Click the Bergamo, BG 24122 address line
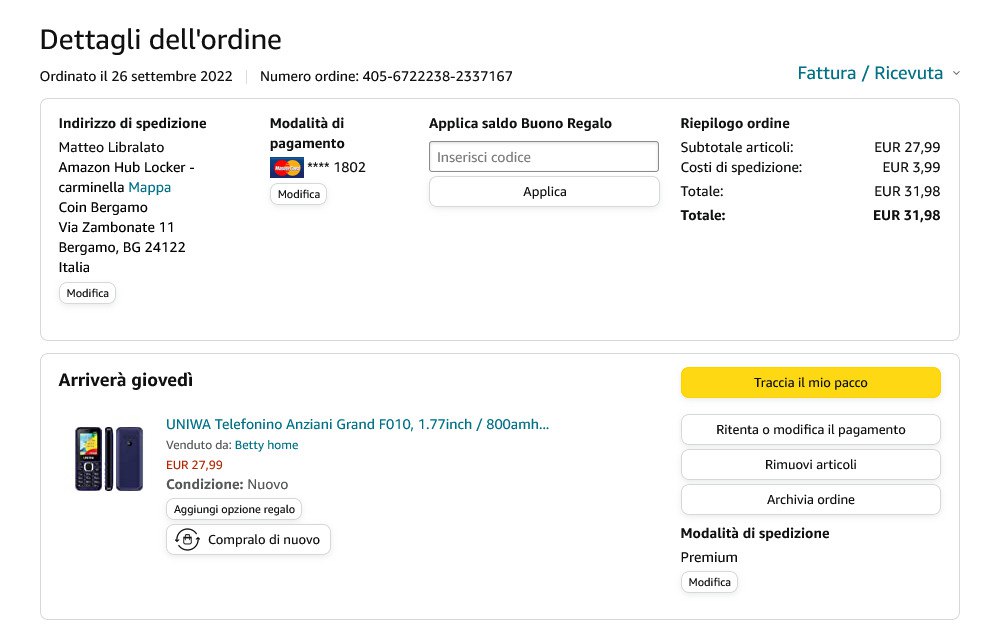The image size is (984, 624). click(x=122, y=247)
